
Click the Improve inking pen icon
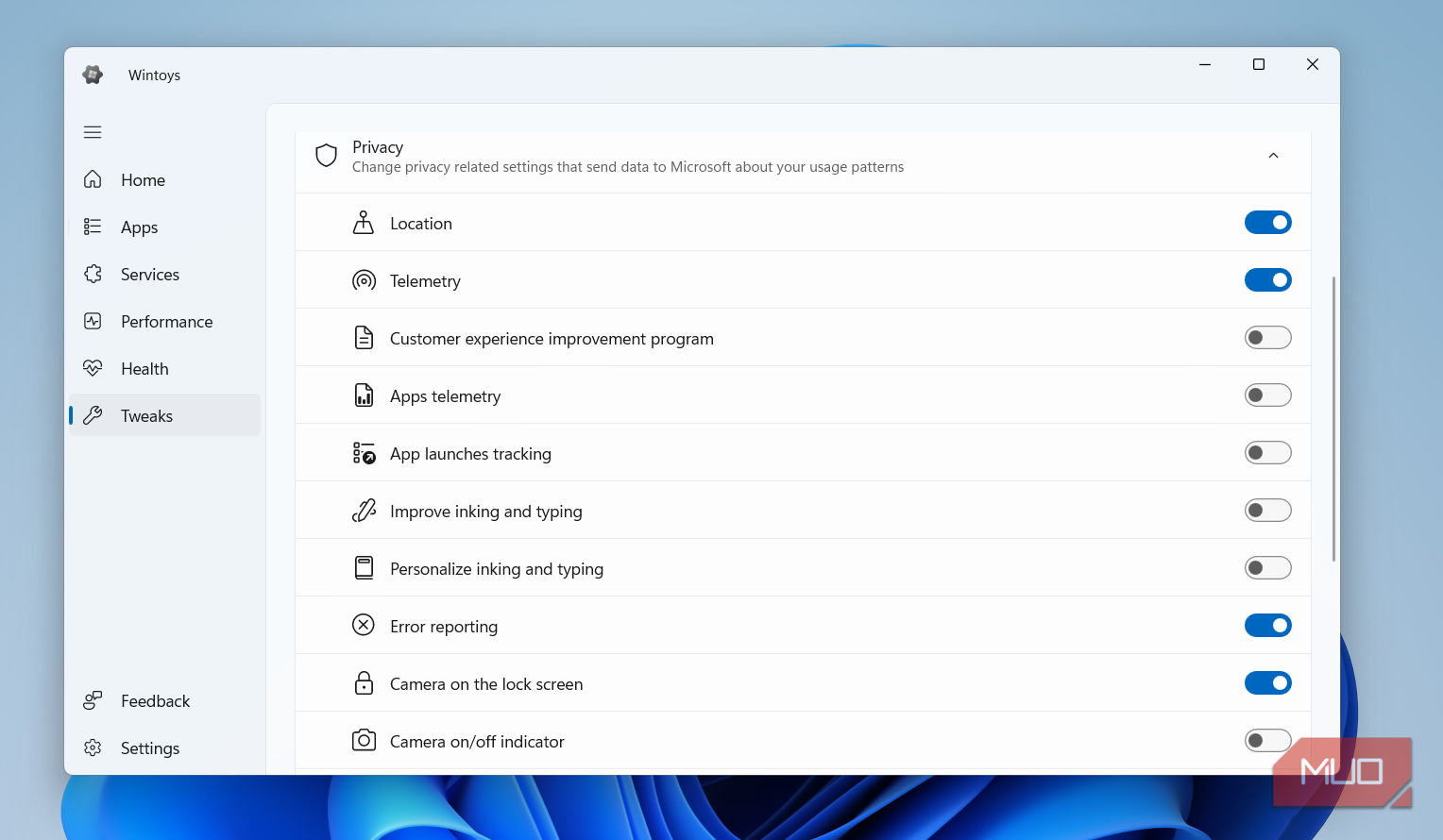click(364, 511)
